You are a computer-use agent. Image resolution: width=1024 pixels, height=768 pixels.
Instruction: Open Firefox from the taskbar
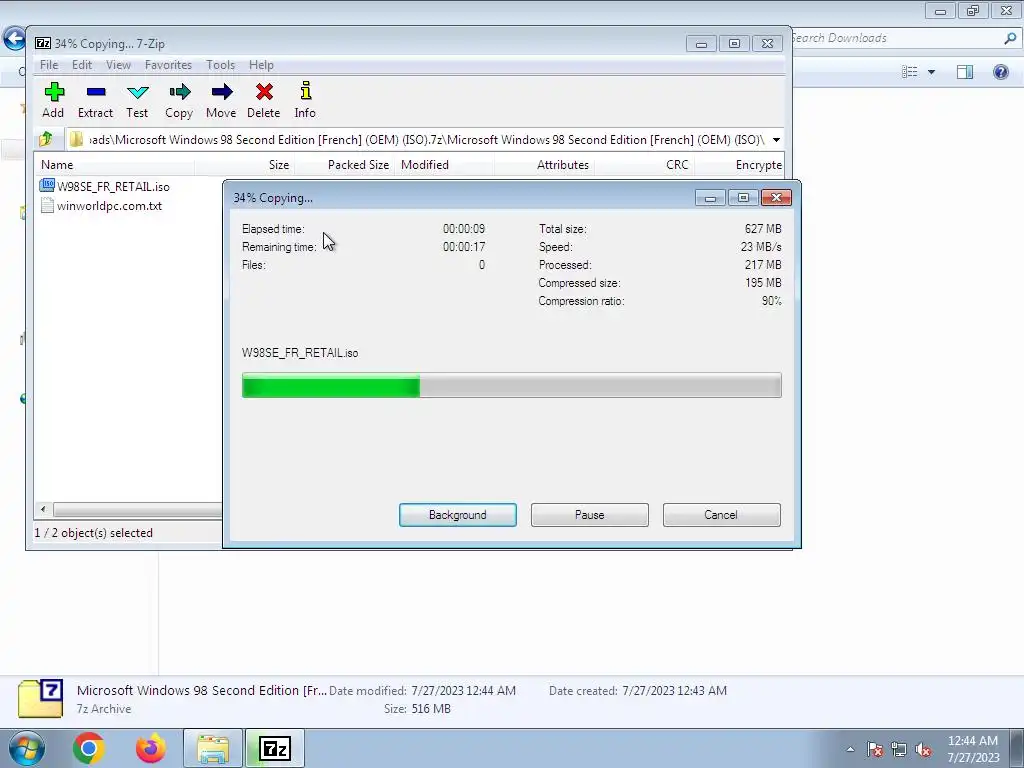coord(151,748)
